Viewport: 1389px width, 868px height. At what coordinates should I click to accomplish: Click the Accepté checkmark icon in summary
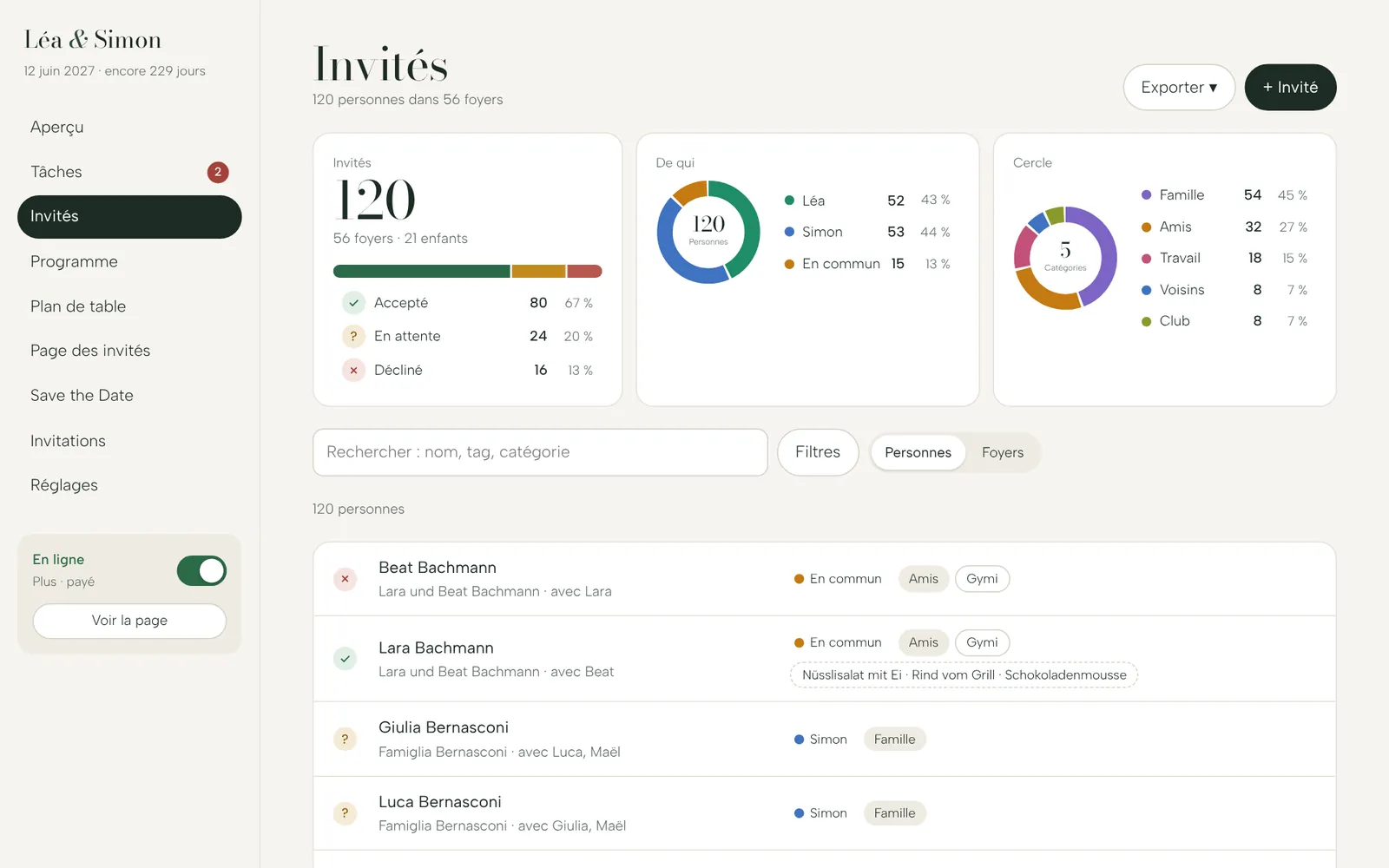(353, 303)
